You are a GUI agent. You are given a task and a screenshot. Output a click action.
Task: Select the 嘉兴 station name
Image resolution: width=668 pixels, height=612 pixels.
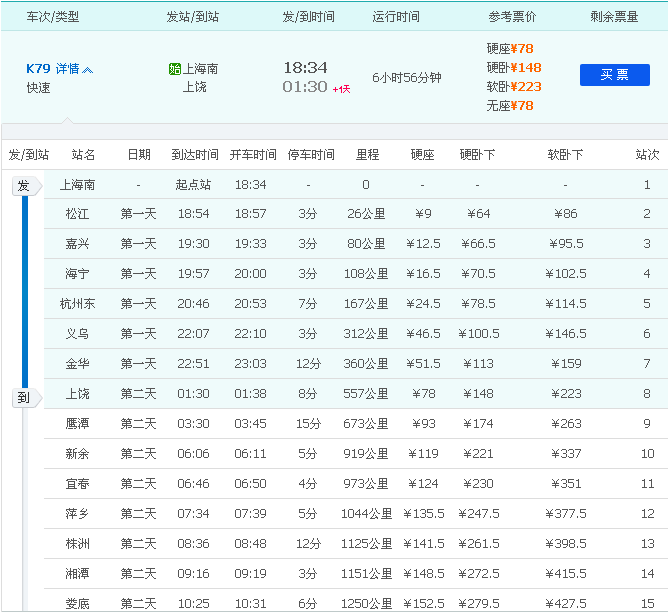click(x=77, y=244)
